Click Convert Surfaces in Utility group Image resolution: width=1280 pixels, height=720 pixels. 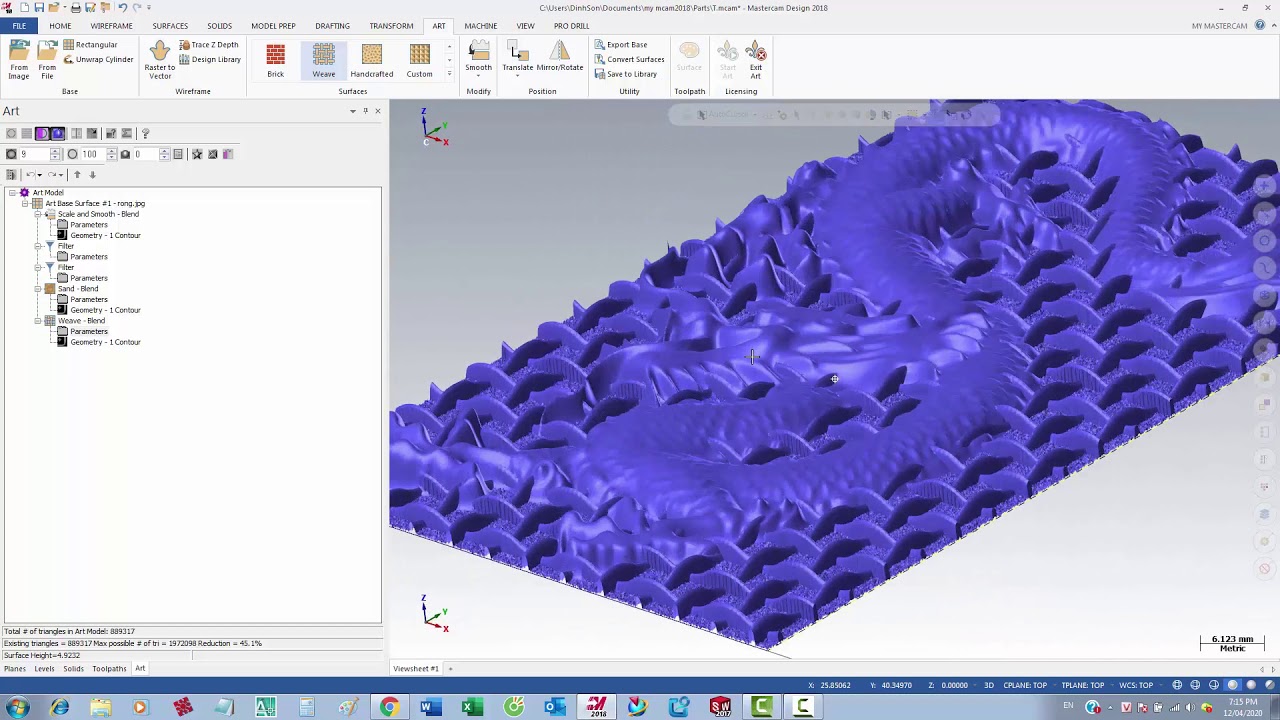coord(629,59)
